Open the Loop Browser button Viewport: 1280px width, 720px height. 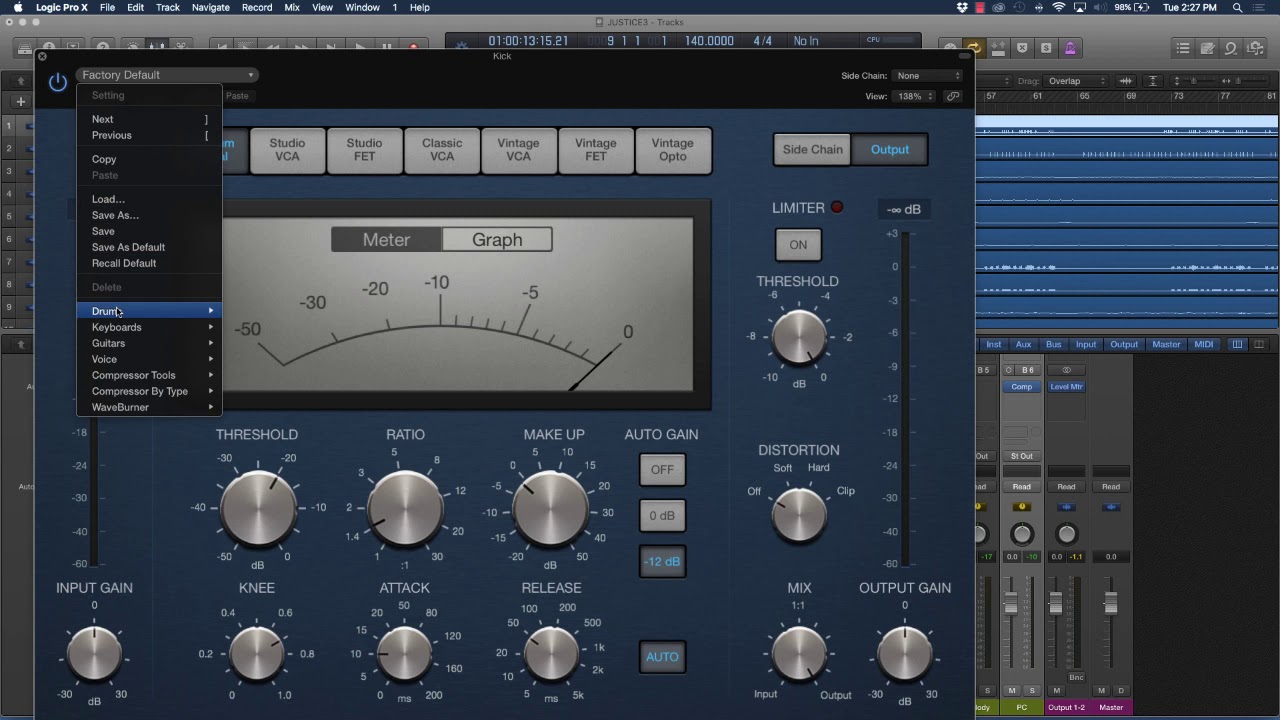point(1231,48)
